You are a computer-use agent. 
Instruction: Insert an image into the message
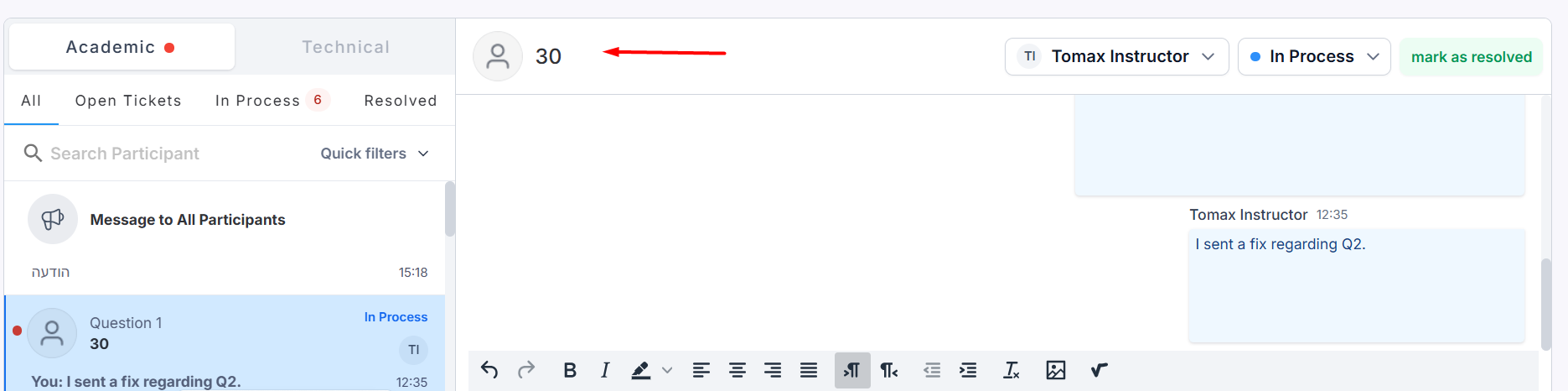click(1056, 370)
